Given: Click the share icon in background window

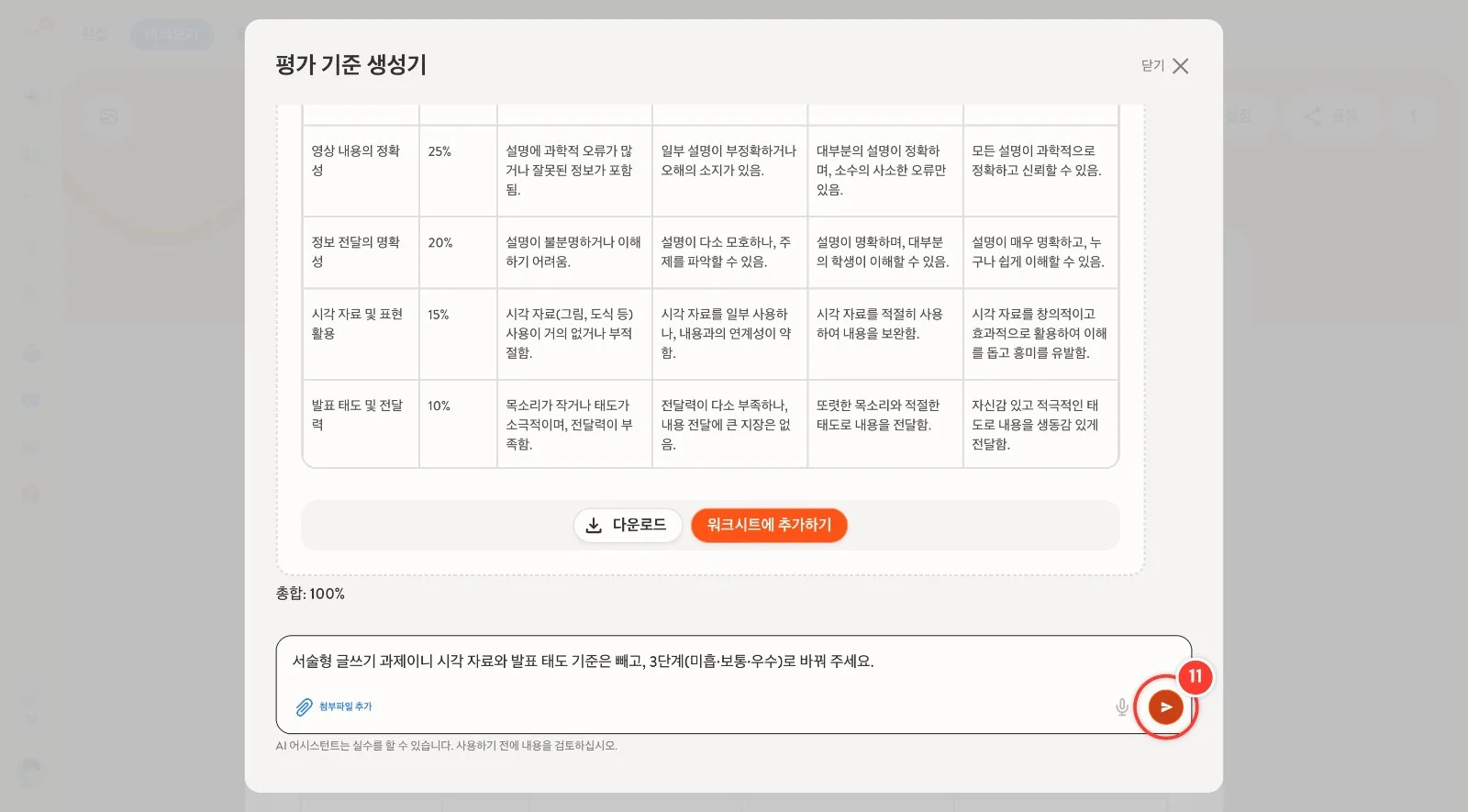Looking at the screenshot, I should click(x=1313, y=117).
